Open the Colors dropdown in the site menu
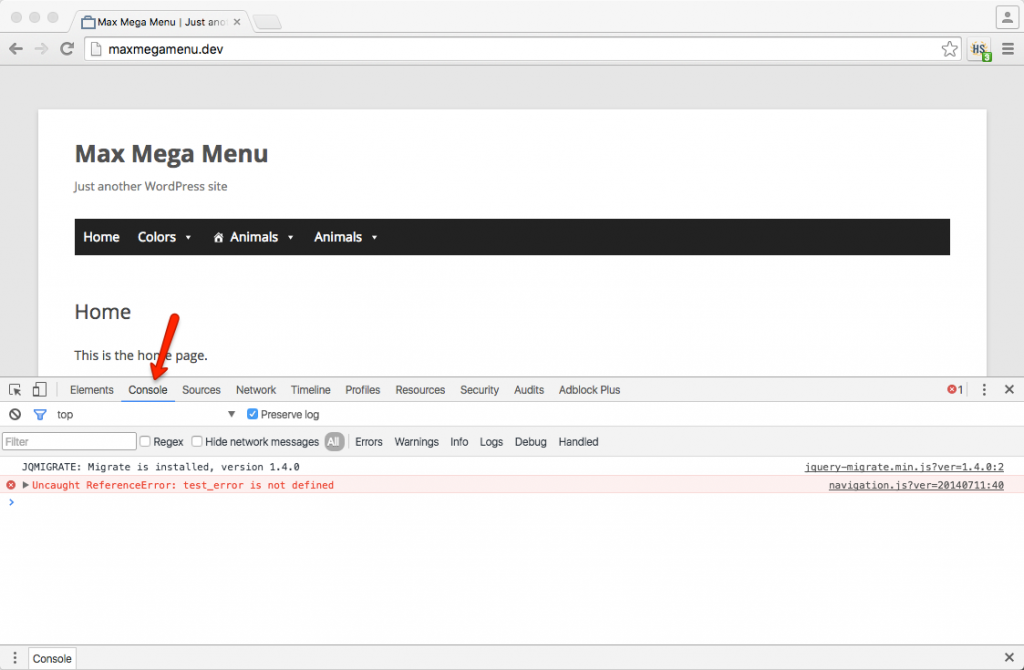This screenshot has width=1024, height=670. (x=158, y=237)
